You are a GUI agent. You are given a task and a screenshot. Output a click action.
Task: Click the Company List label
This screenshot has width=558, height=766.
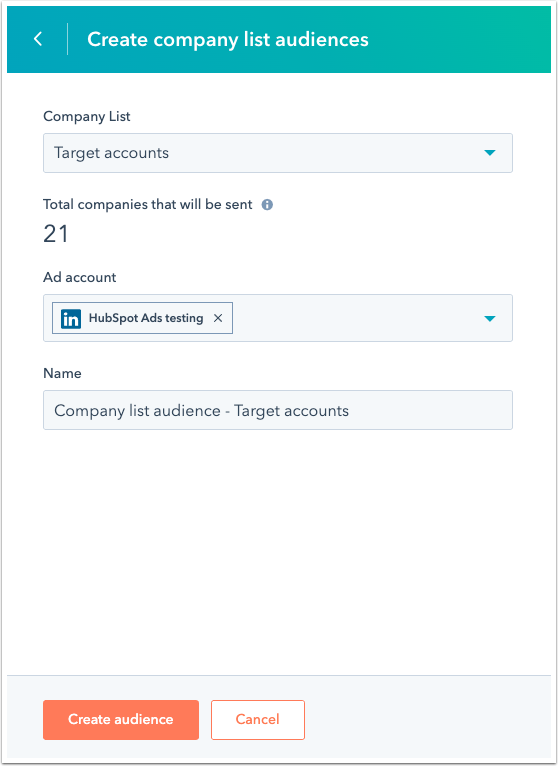(x=86, y=117)
